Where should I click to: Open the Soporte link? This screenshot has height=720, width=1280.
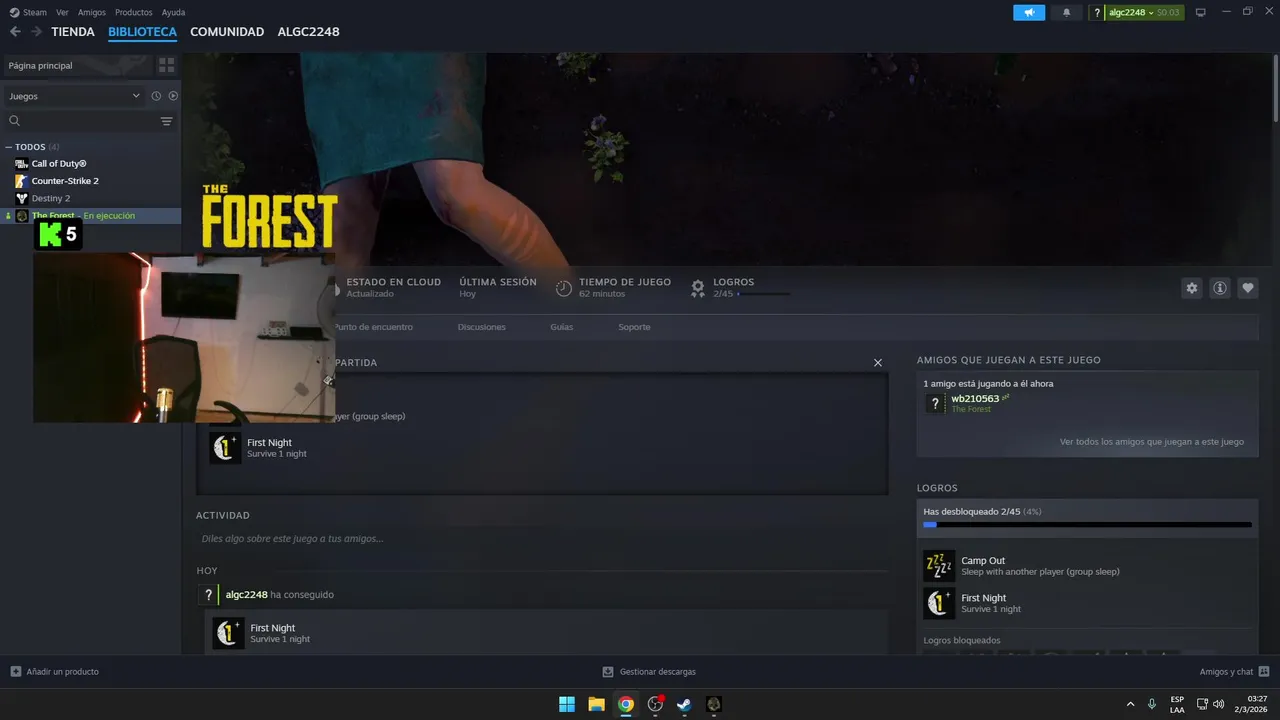click(634, 327)
